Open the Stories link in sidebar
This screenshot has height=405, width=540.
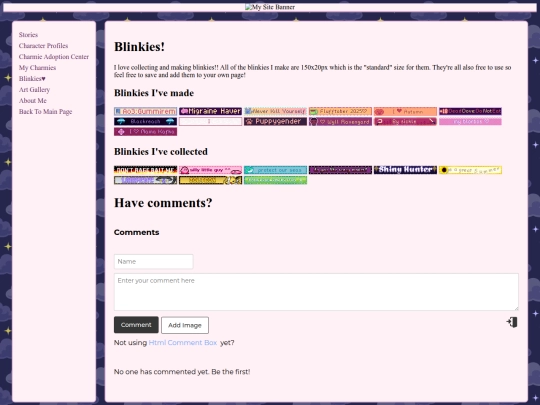pos(28,35)
